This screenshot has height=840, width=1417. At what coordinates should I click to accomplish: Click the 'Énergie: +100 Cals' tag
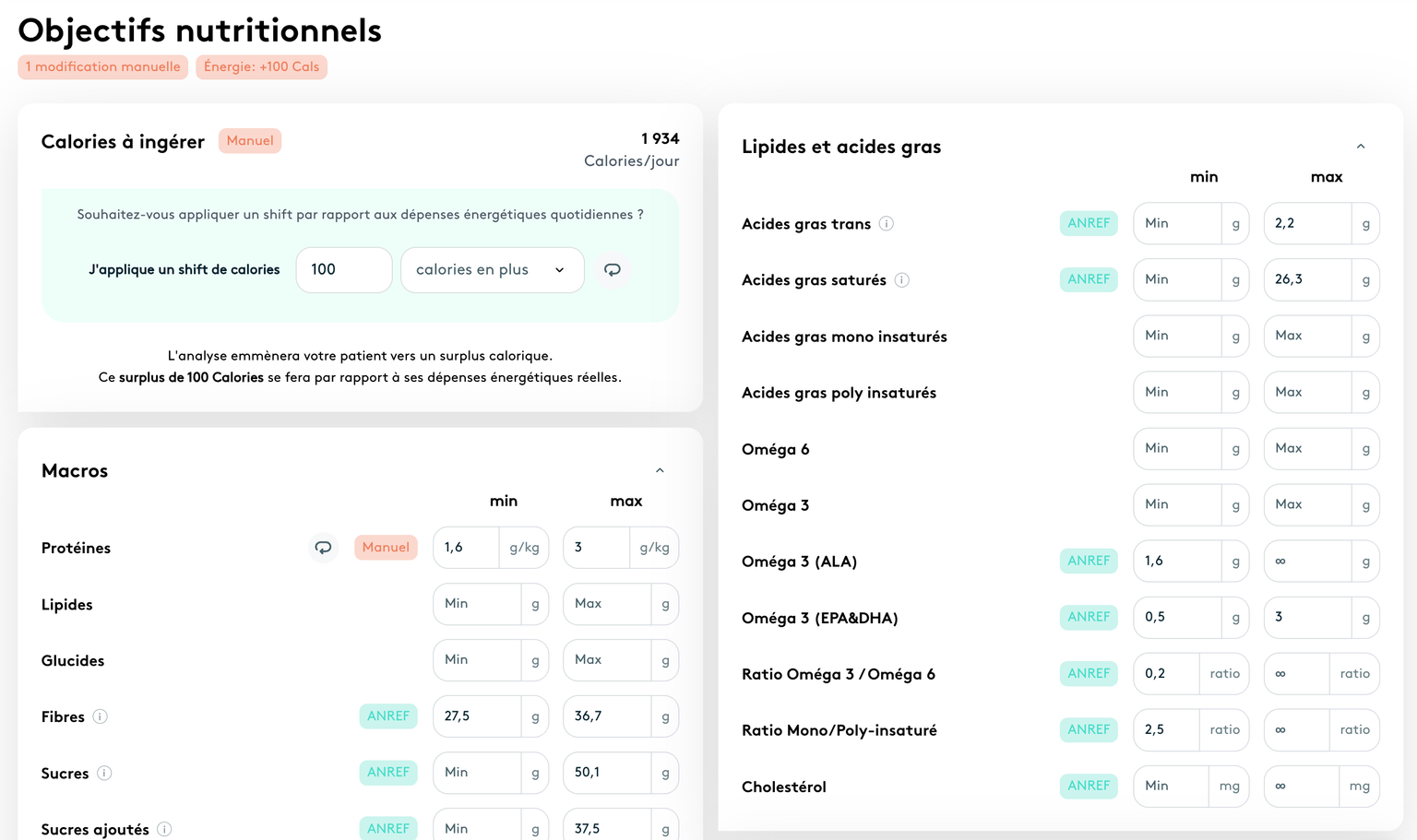[x=261, y=67]
